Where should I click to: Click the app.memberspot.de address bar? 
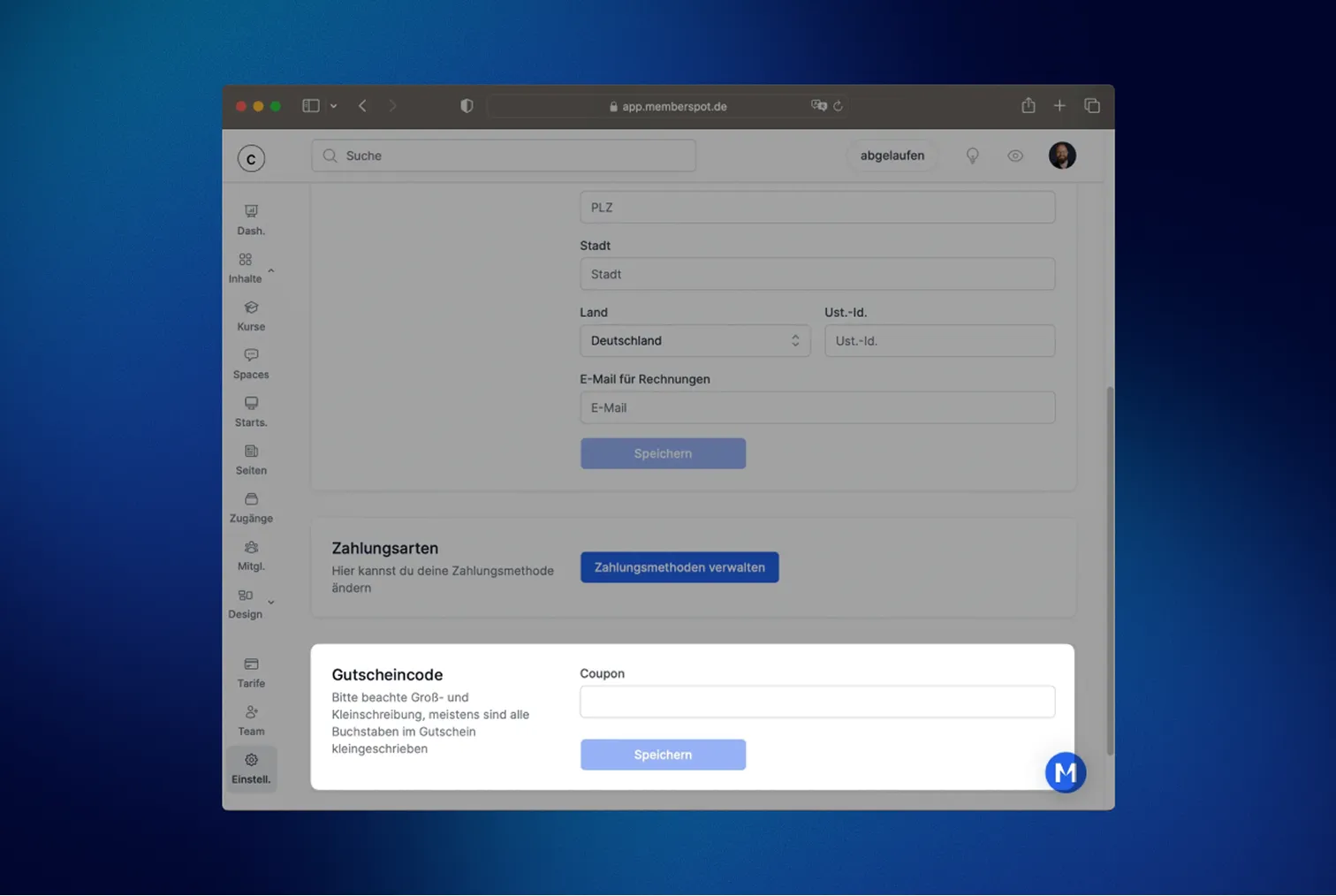[x=668, y=106]
